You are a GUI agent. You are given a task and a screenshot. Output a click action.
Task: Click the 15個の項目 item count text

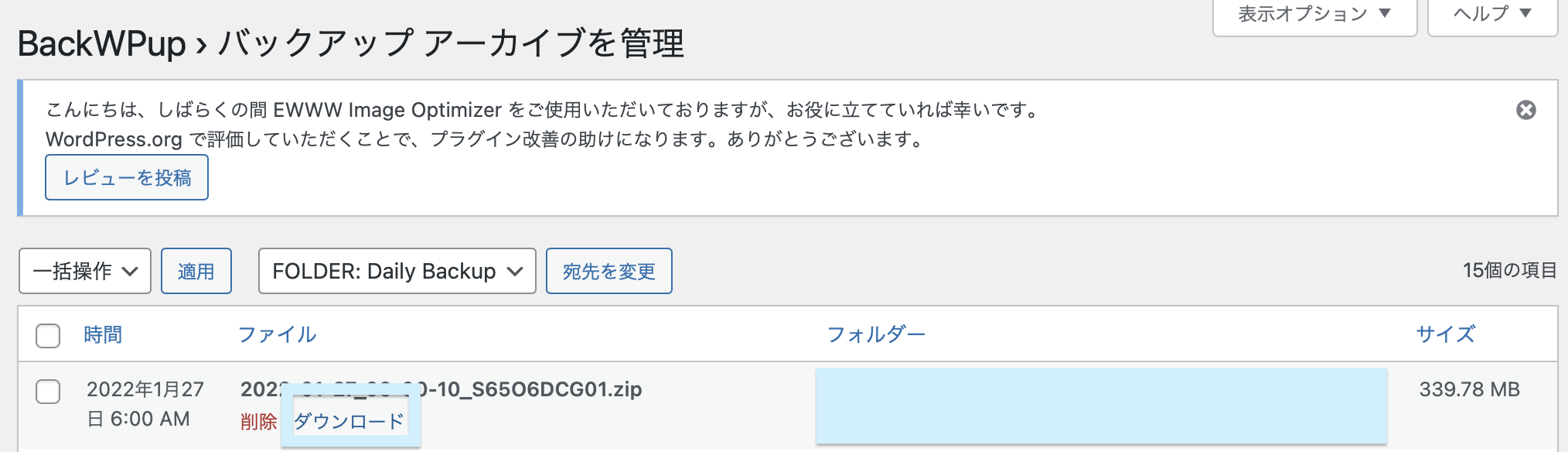pyautogui.click(x=1509, y=270)
